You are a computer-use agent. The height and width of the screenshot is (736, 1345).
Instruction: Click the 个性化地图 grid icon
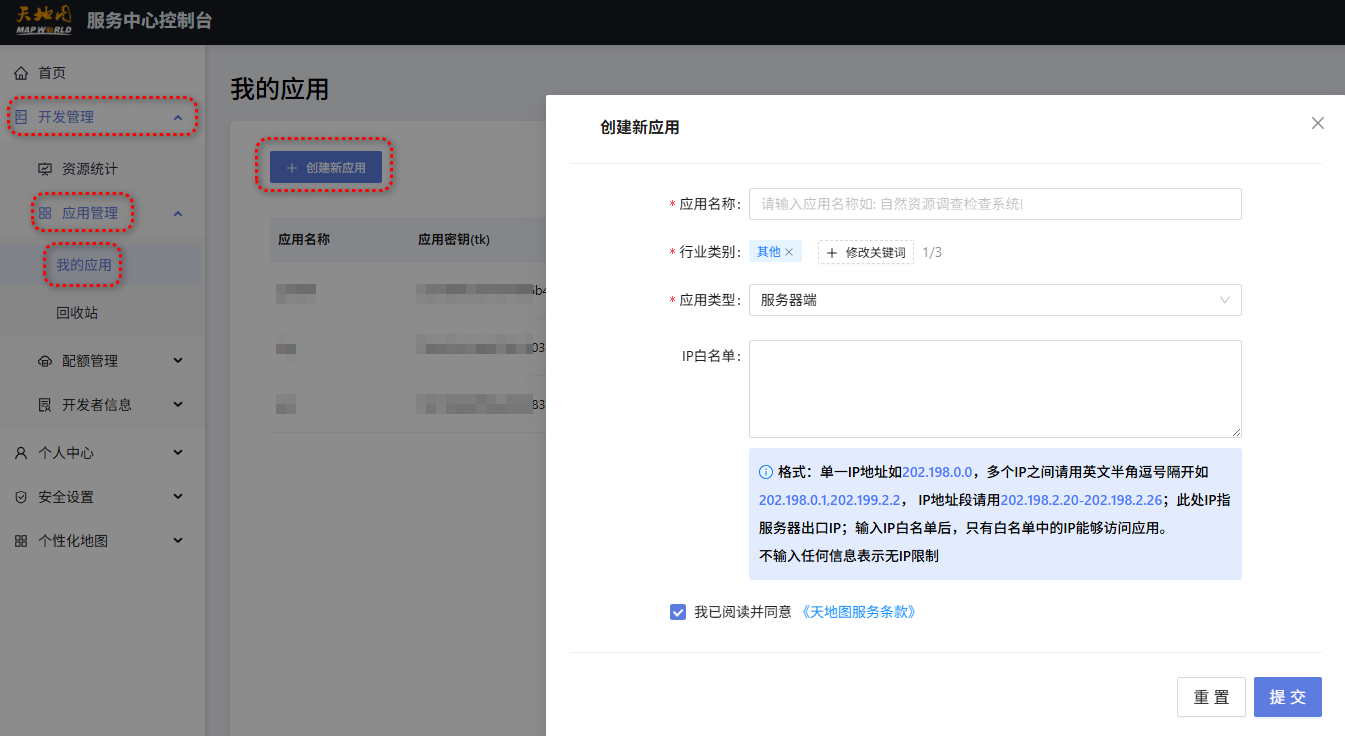[21, 541]
